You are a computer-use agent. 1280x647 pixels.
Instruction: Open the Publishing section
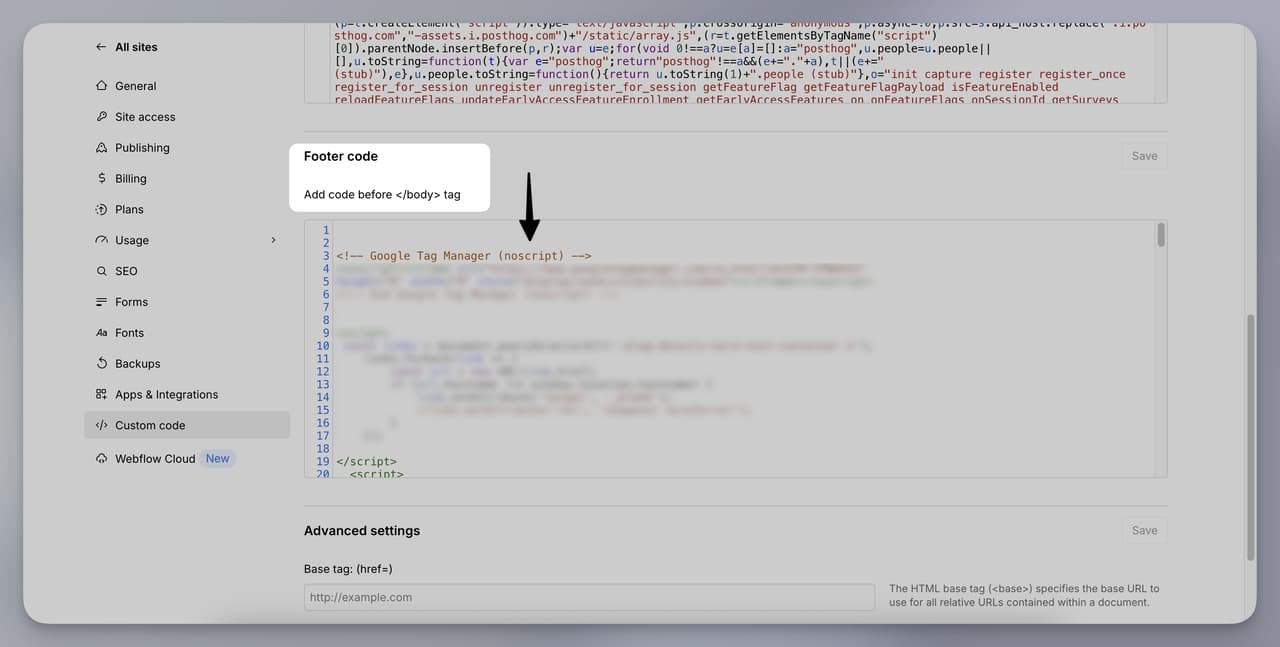point(187,148)
